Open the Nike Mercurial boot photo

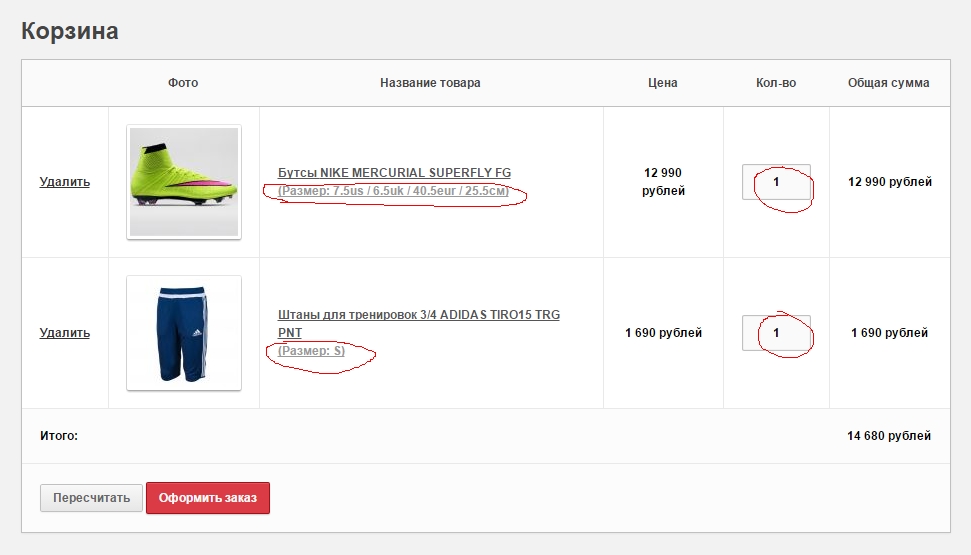(x=184, y=182)
